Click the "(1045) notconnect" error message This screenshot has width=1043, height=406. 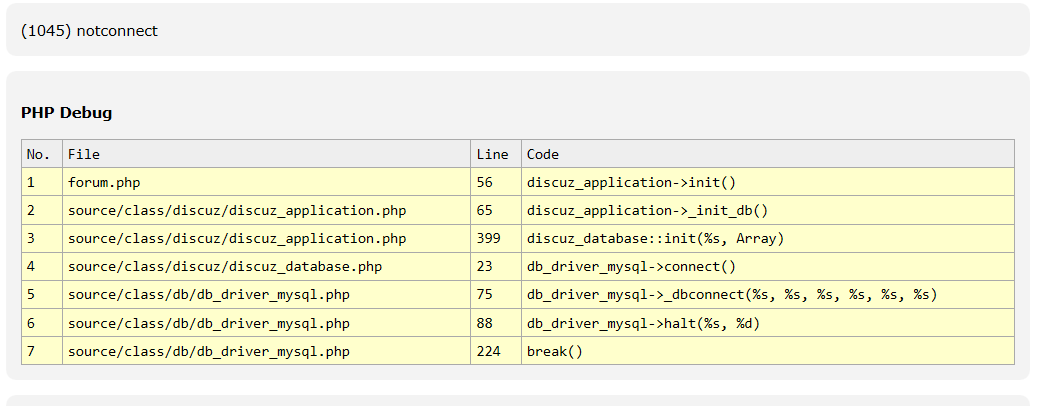(x=89, y=31)
